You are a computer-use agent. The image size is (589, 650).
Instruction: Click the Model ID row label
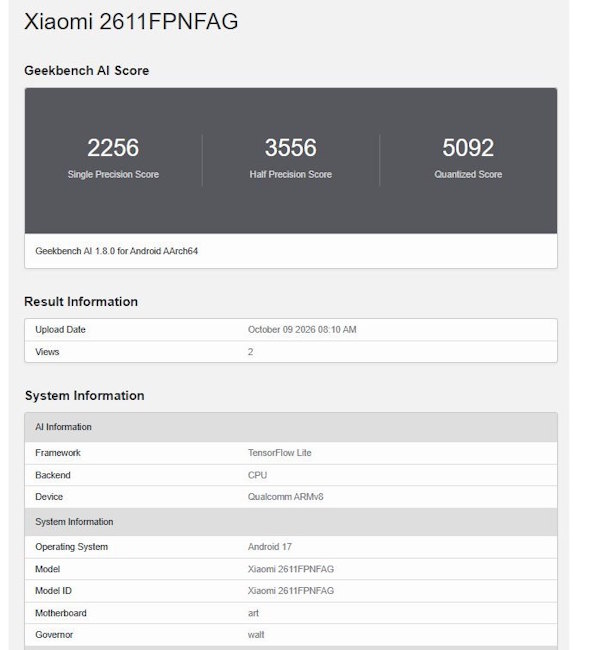[x=53, y=591]
